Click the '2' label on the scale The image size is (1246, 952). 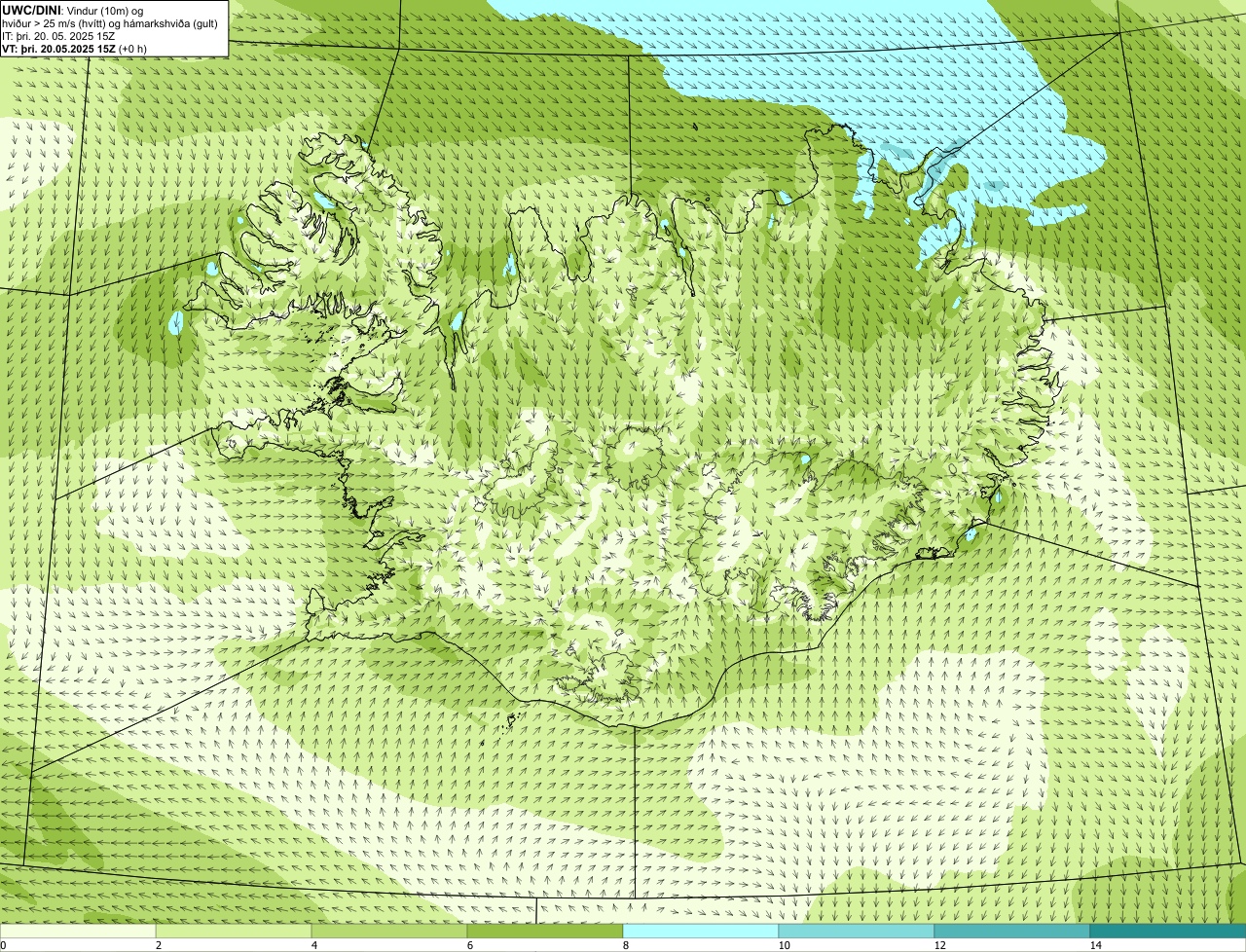point(158,945)
